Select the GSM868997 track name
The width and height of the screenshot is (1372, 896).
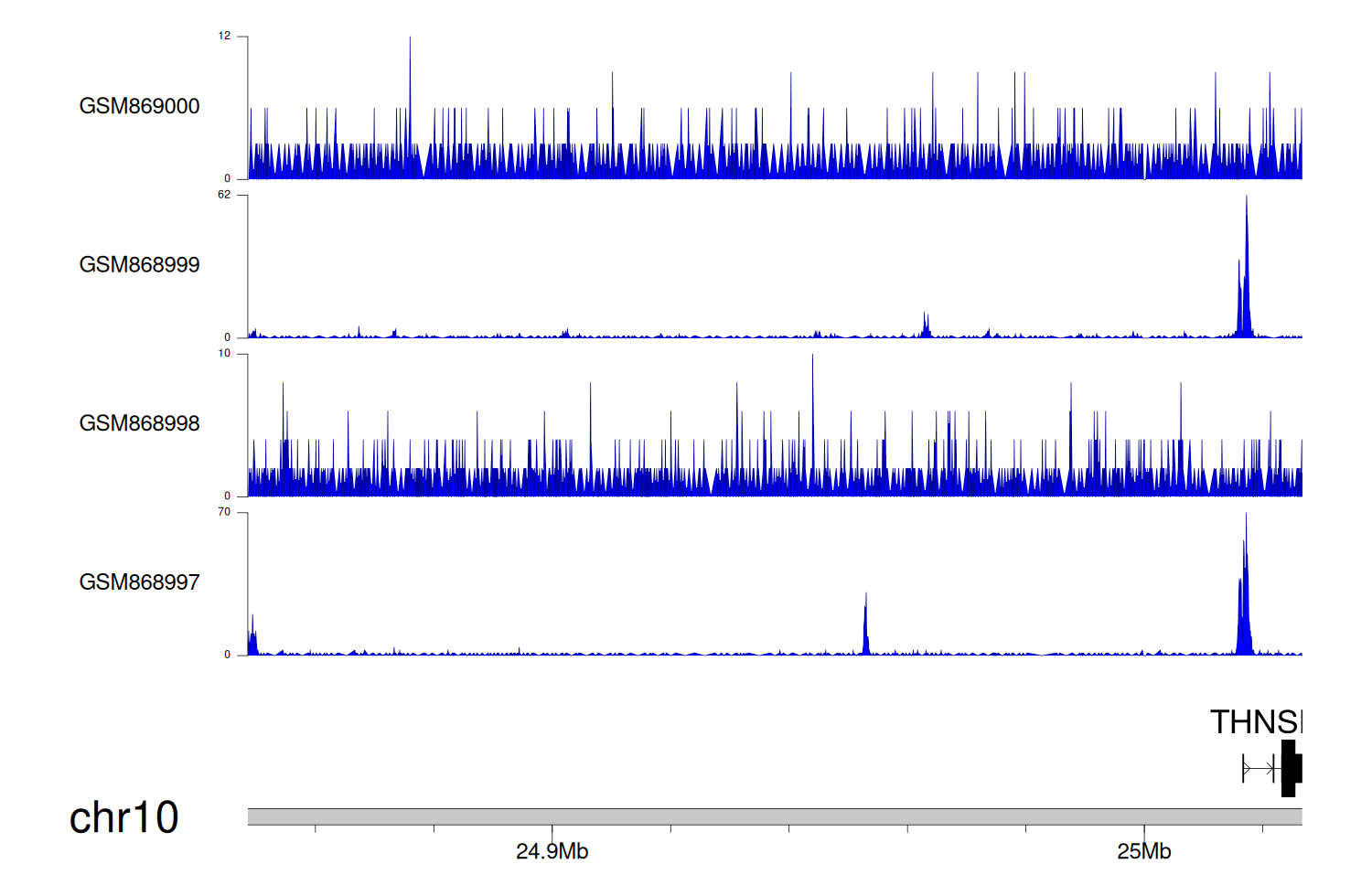139,582
